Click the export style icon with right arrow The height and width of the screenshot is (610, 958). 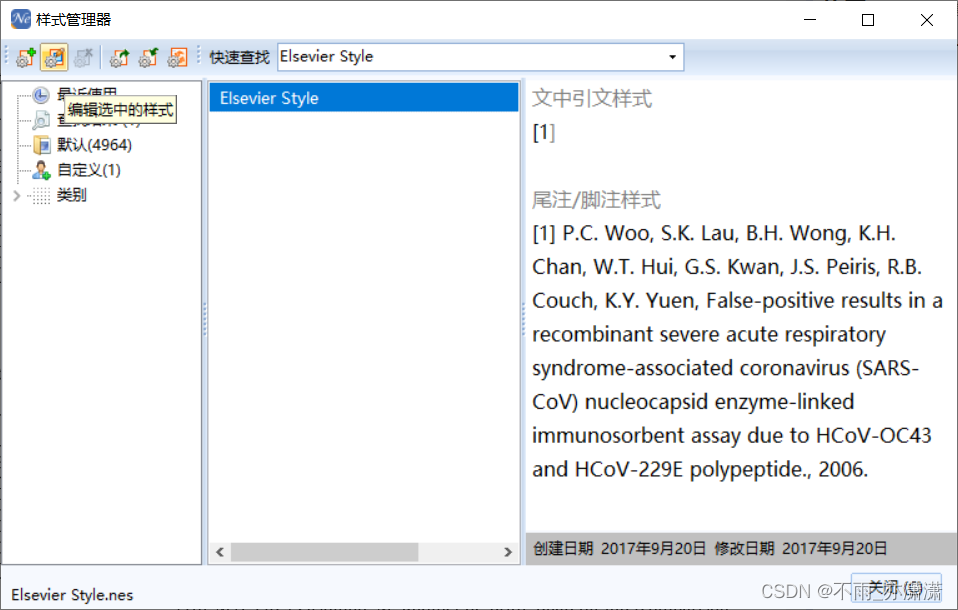(x=119, y=57)
